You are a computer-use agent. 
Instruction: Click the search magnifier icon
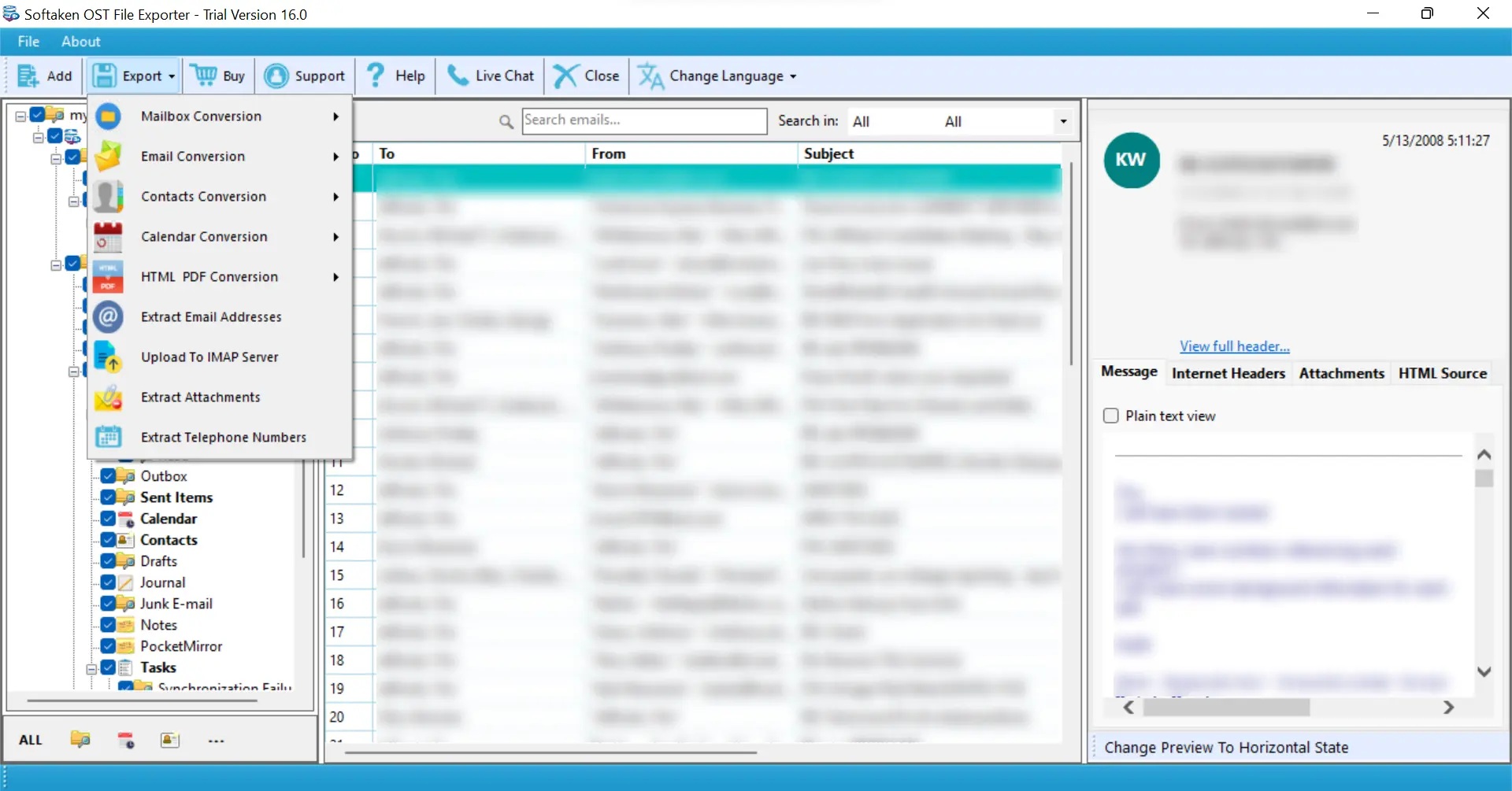[506, 121]
